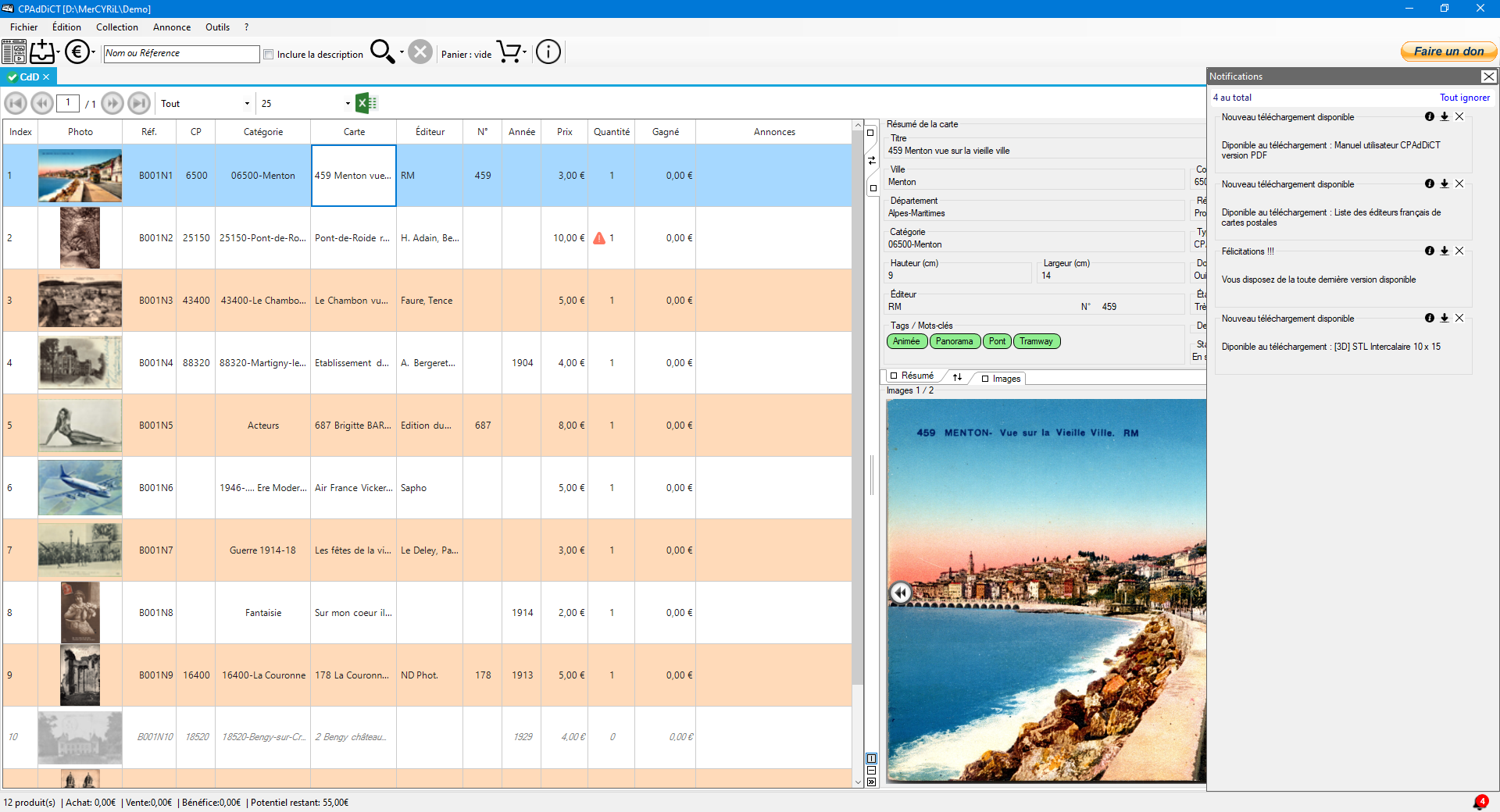Image resolution: width=1500 pixels, height=812 pixels.
Task: Download the Manuel utilisateur PDF notification
Action: pos(1445,117)
